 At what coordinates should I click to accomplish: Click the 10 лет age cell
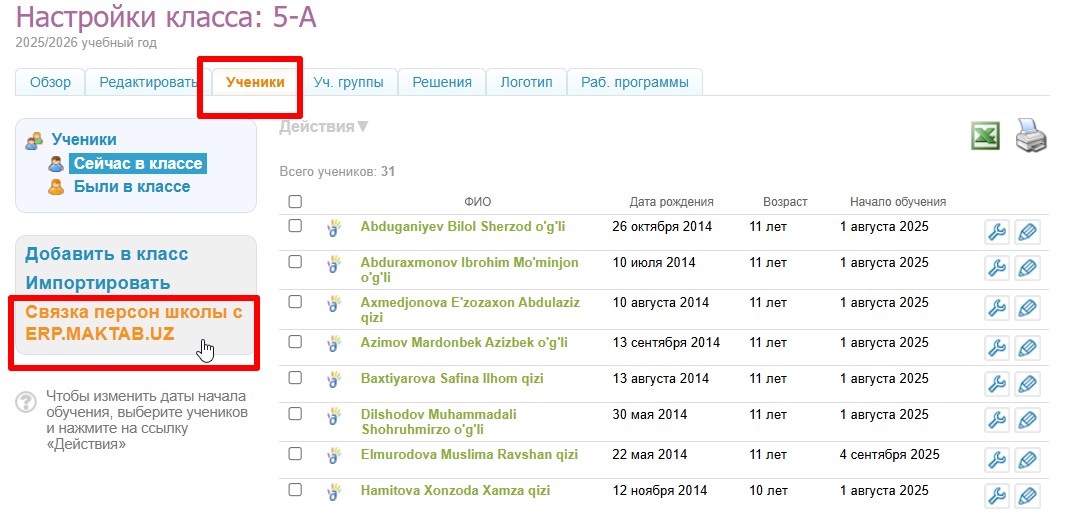(x=768, y=490)
